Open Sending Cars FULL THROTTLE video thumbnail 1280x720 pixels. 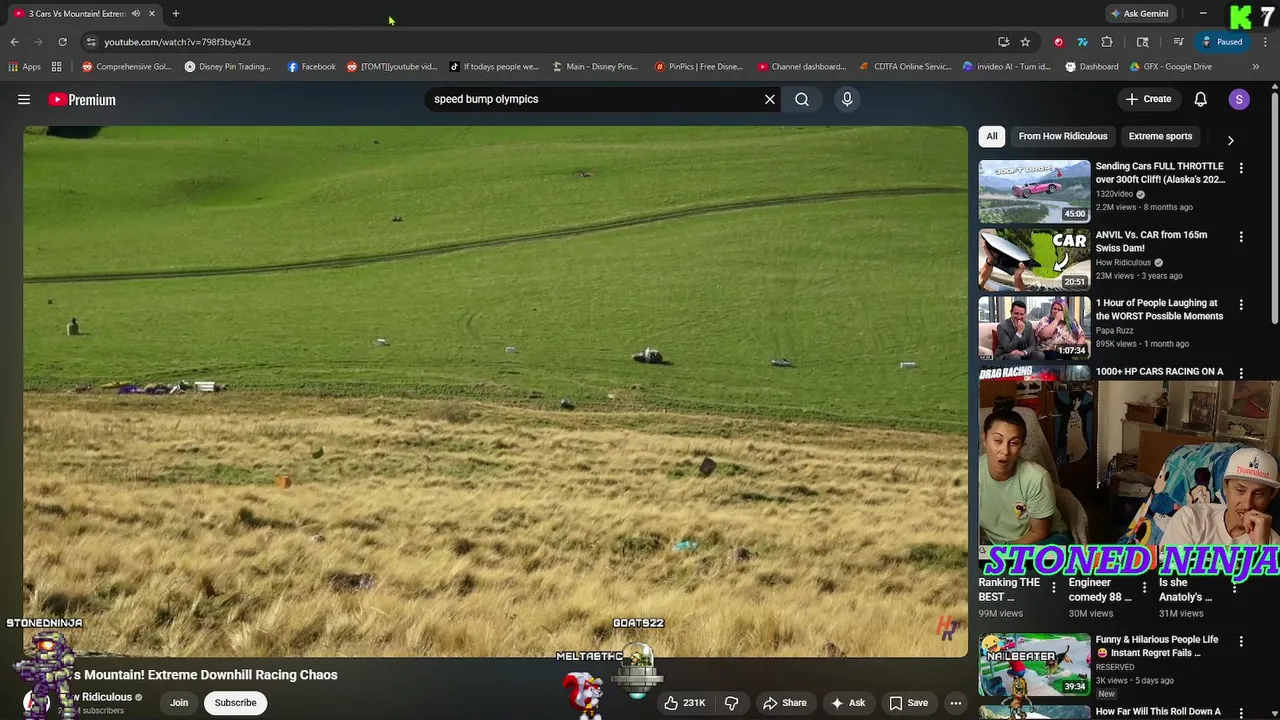click(x=1034, y=191)
